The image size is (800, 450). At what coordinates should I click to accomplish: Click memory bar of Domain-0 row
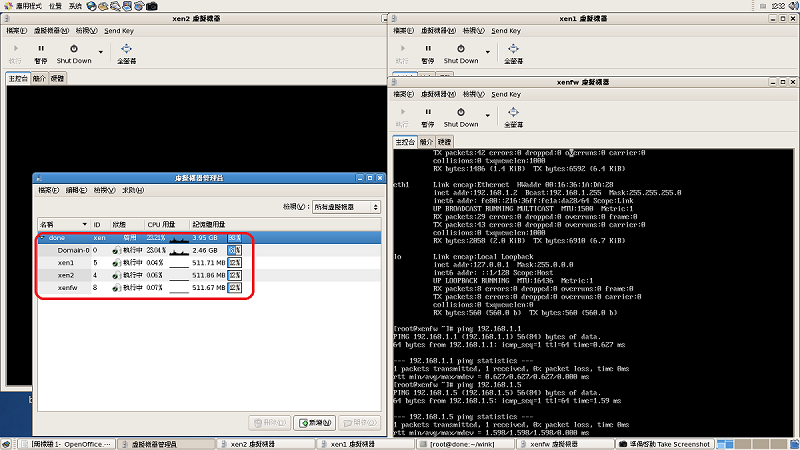234,251
